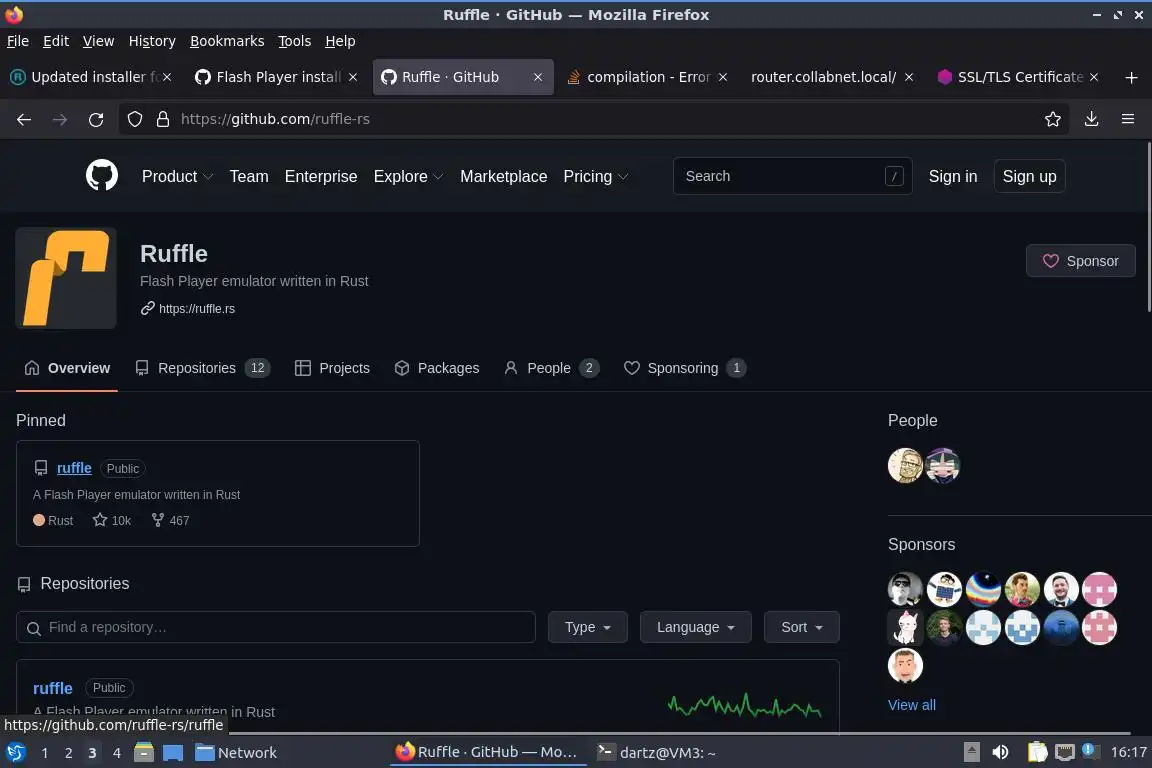Open the Tools menu
Screen dimensions: 1152x768
coord(295,41)
